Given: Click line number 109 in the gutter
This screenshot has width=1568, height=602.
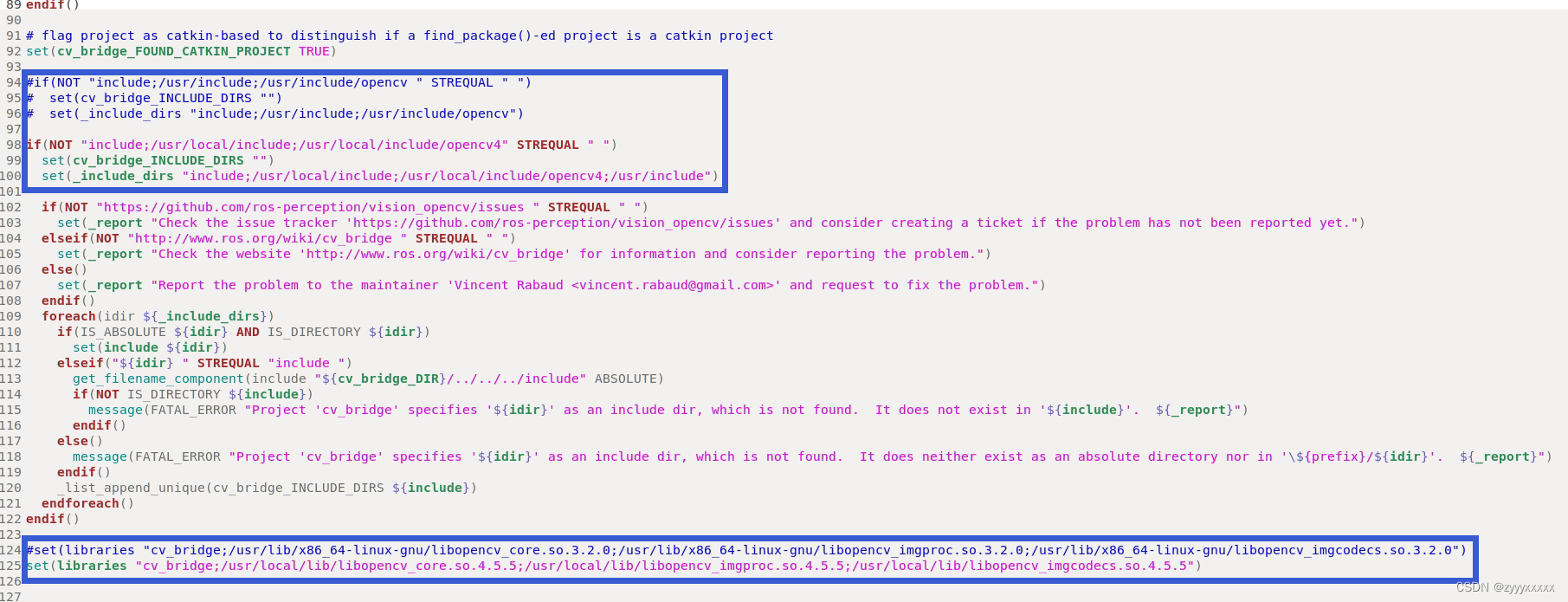Looking at the screenshot, I should coord(10,316).
